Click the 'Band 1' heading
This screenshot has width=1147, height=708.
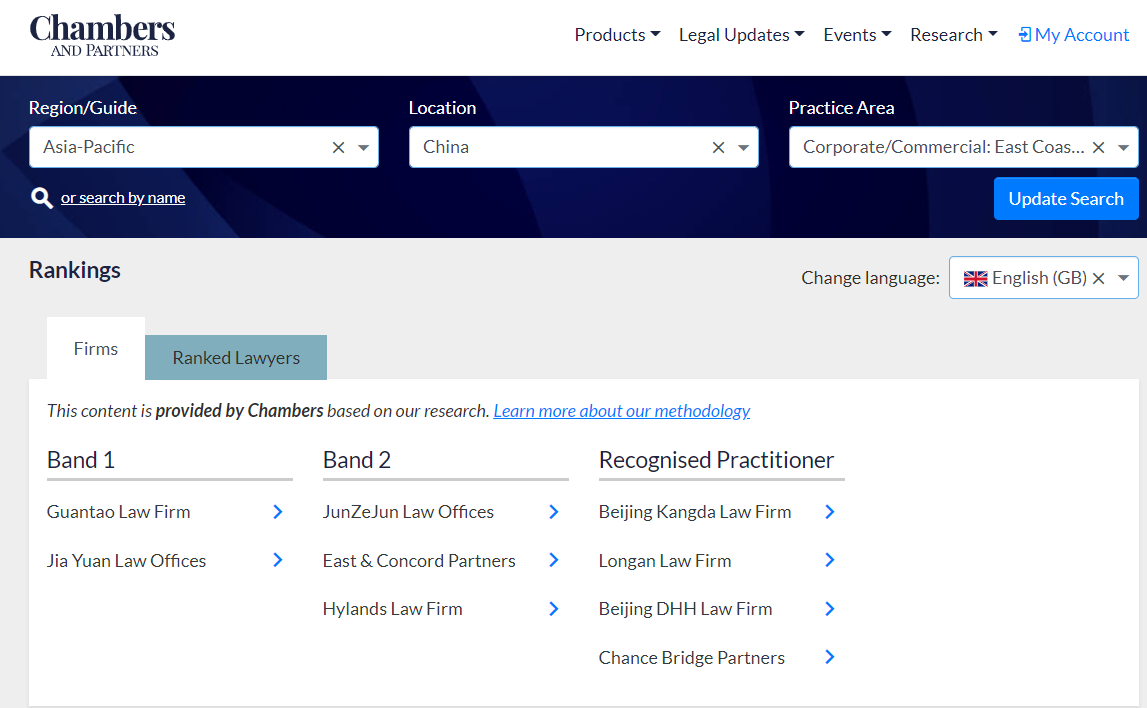[81, 460]
